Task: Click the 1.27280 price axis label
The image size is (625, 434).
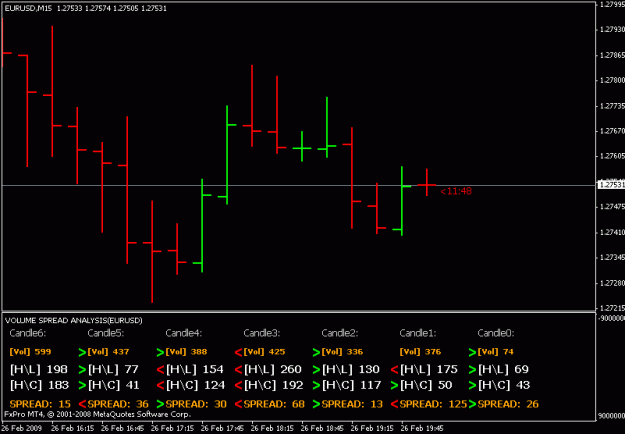Action: tap(612, 283)
